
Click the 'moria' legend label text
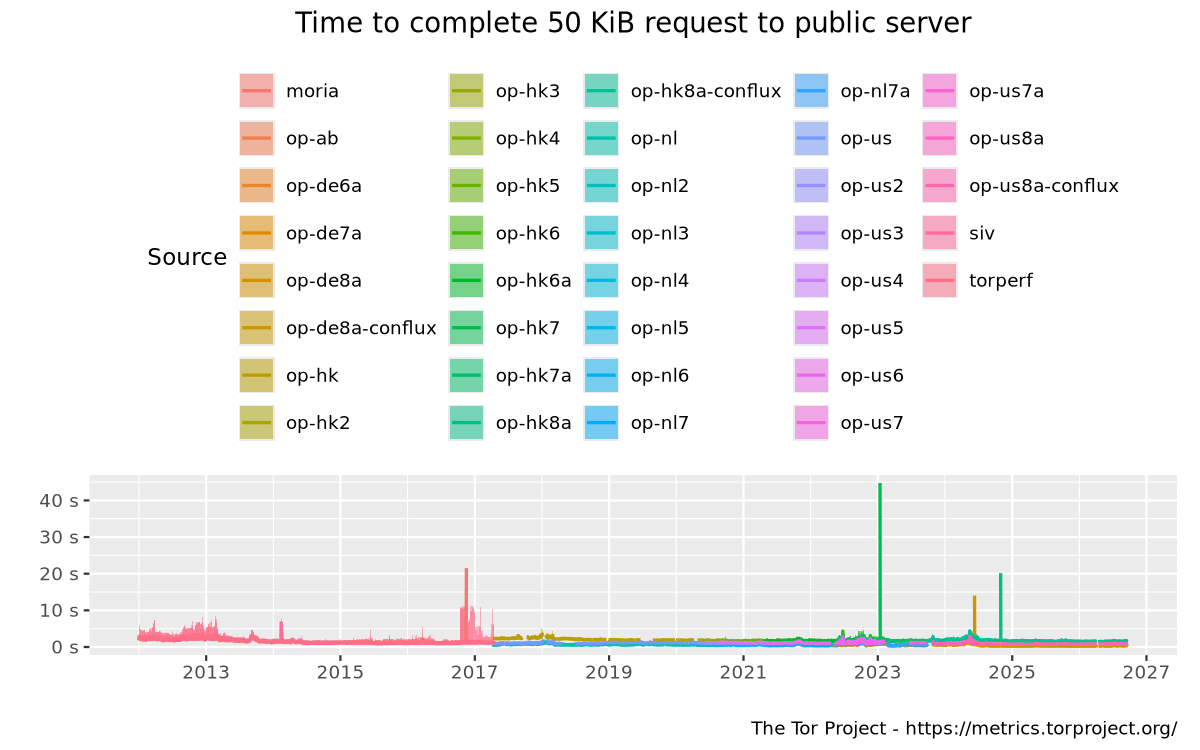click(x=312, y=91)
